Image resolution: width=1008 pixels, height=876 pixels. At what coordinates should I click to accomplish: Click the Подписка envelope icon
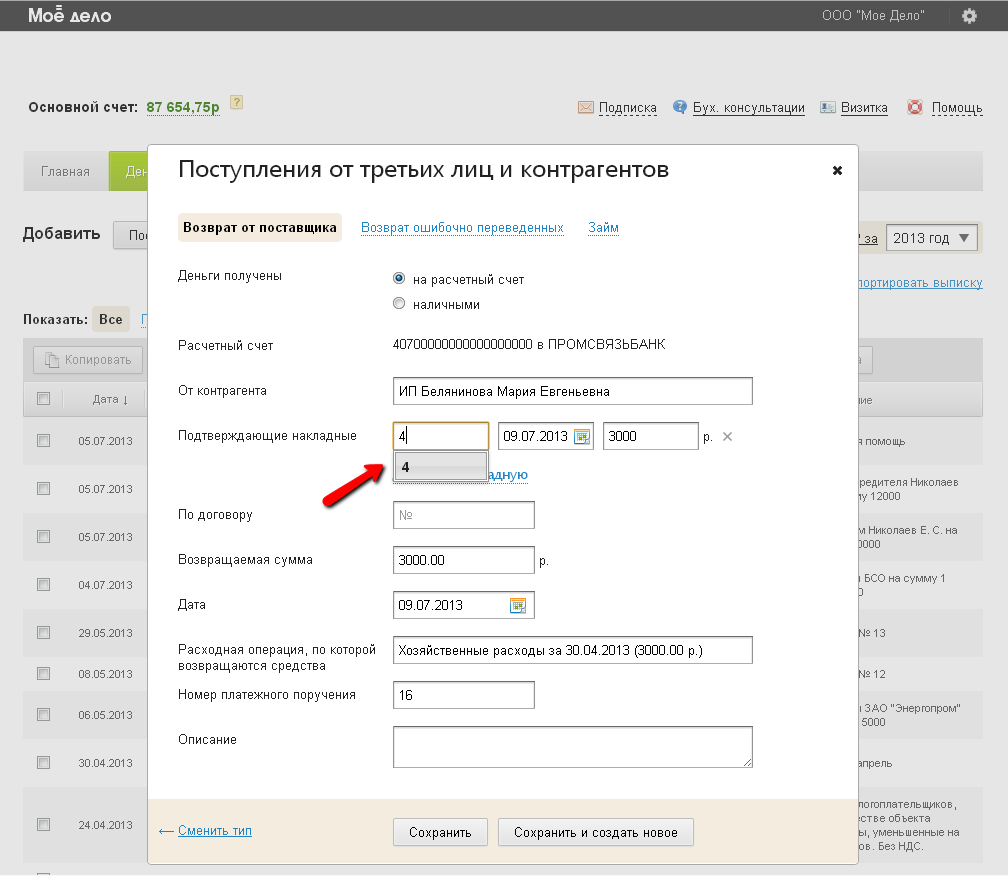coord(585,107)
